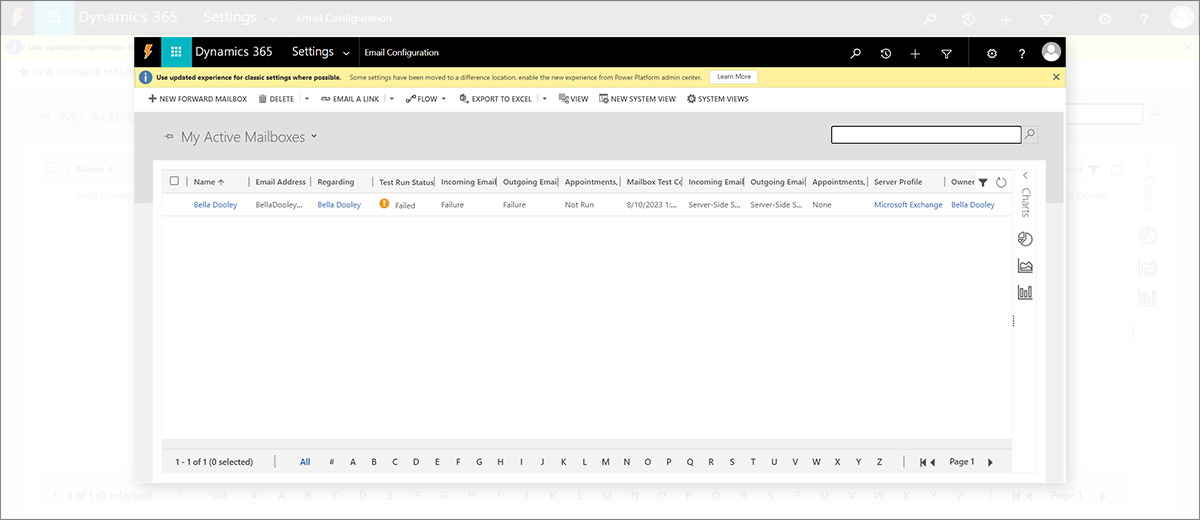Open the settings gear in top bar
Screen dimensions: 1200x520
click(x=992, y=53)
